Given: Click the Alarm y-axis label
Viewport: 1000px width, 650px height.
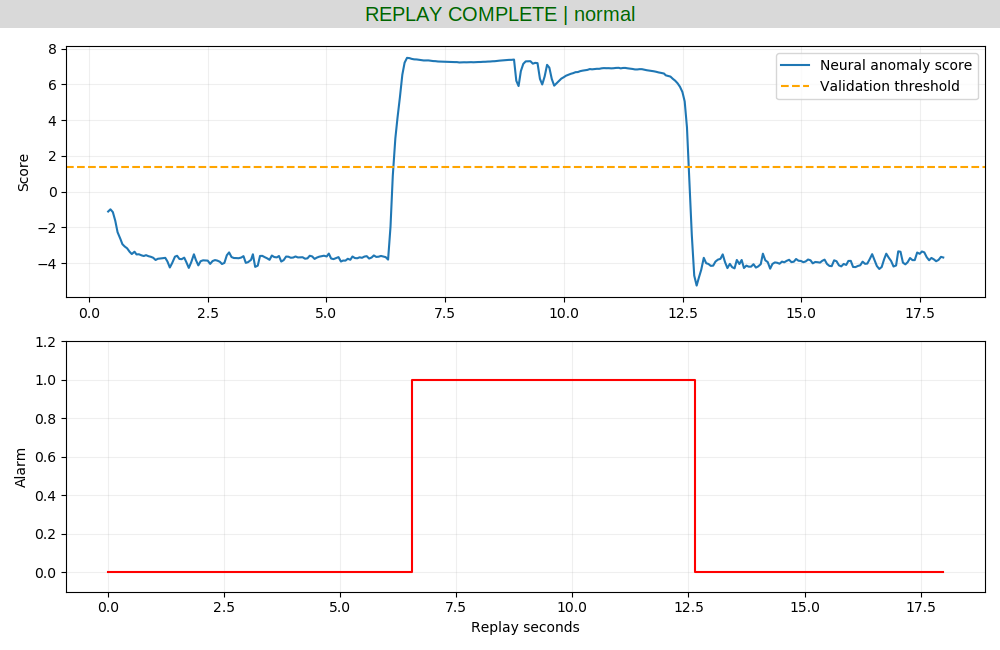Looking at the screenshot, I should click(20, 468).
